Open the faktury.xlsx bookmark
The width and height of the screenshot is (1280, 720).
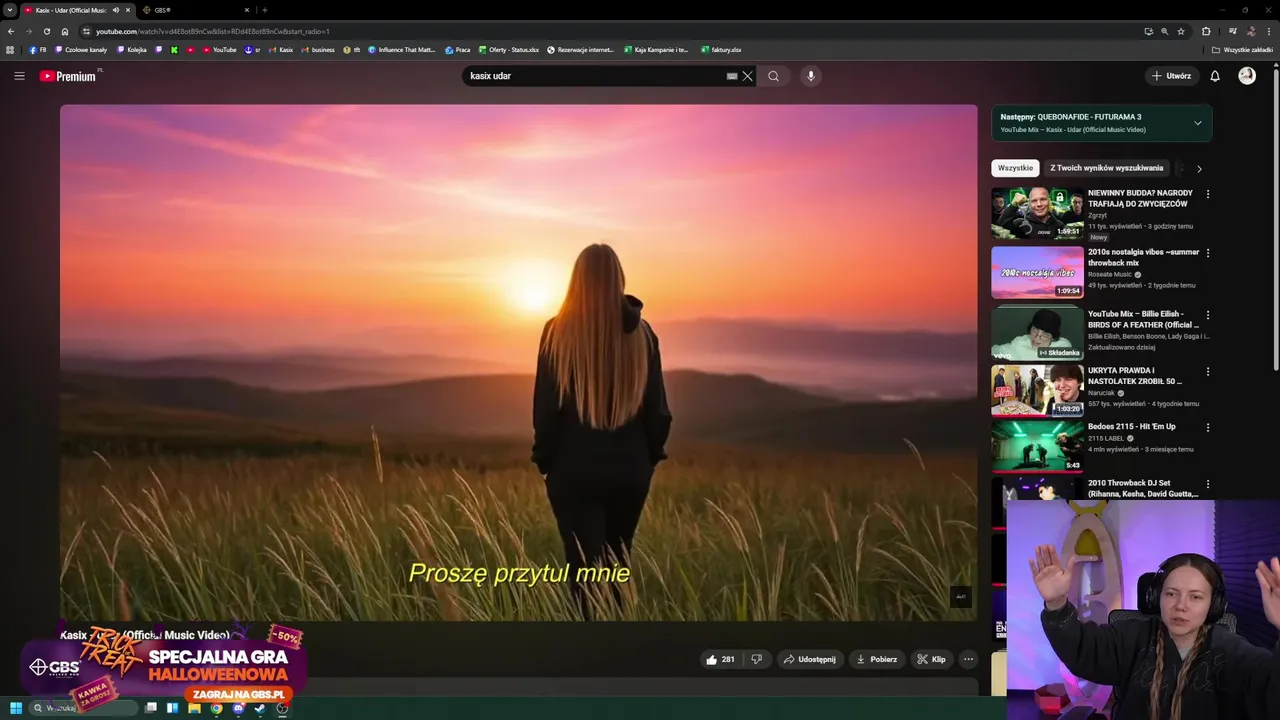(721, 50)
